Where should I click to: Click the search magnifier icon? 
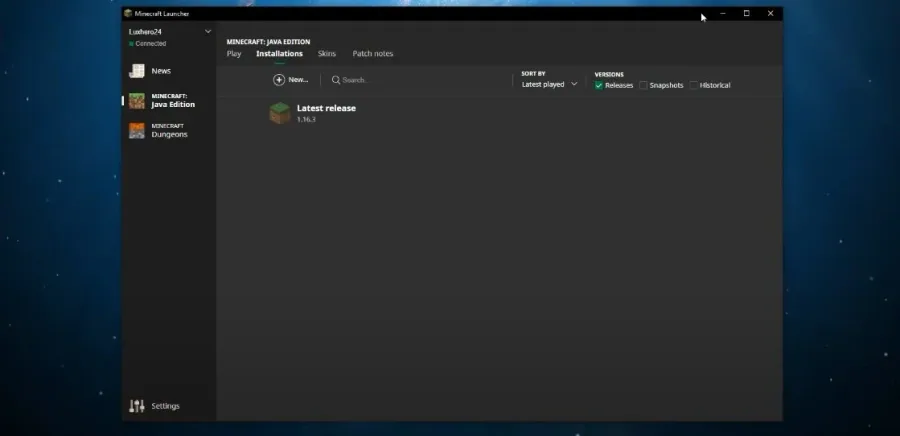pos(336,80)
